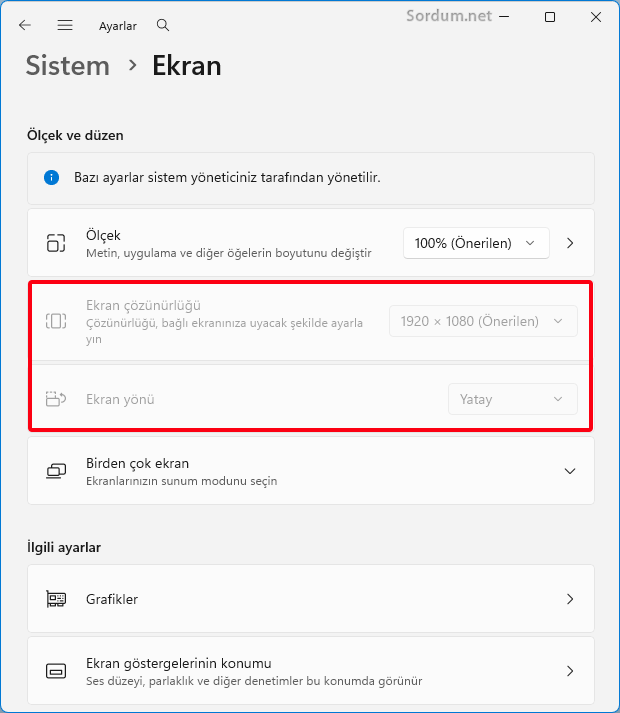Open Ekran göstergelerinin konumu settings
Image resolution: width=620 pixels, height=713 pixels.
[x=310, y=671]
